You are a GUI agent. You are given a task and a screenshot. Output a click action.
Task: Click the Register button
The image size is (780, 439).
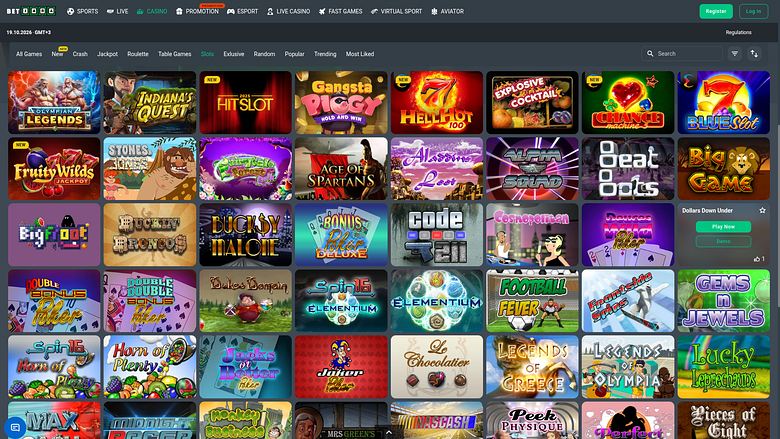(716, 11)
